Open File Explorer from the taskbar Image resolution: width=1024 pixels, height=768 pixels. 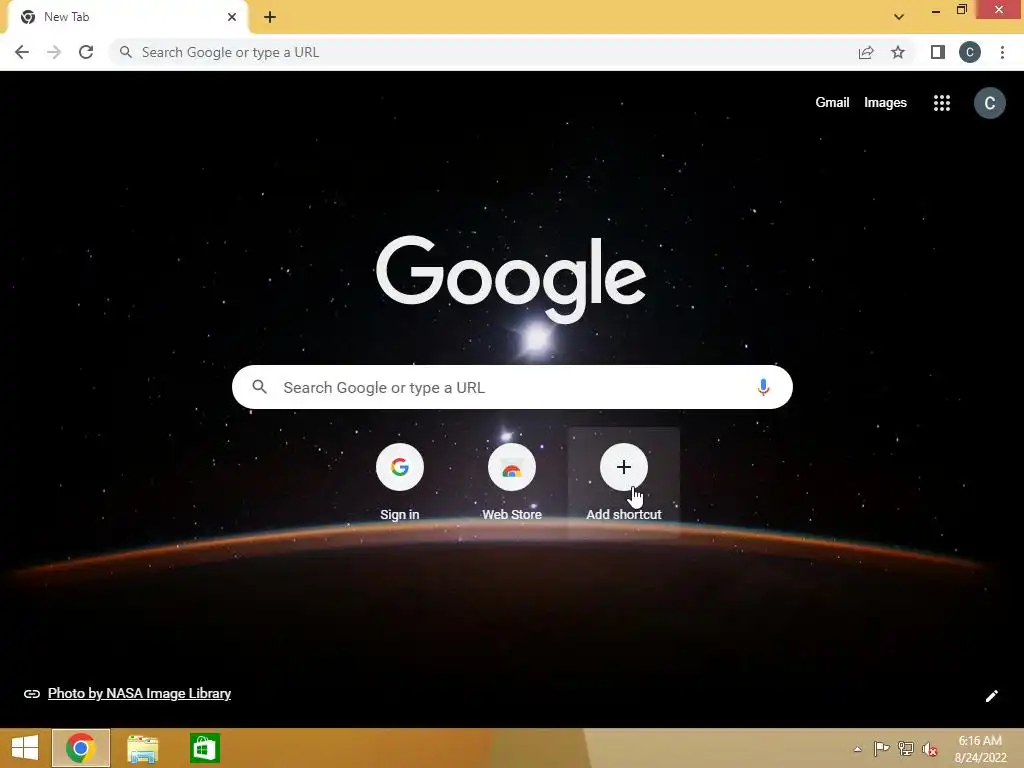click(x=142, y=748)
